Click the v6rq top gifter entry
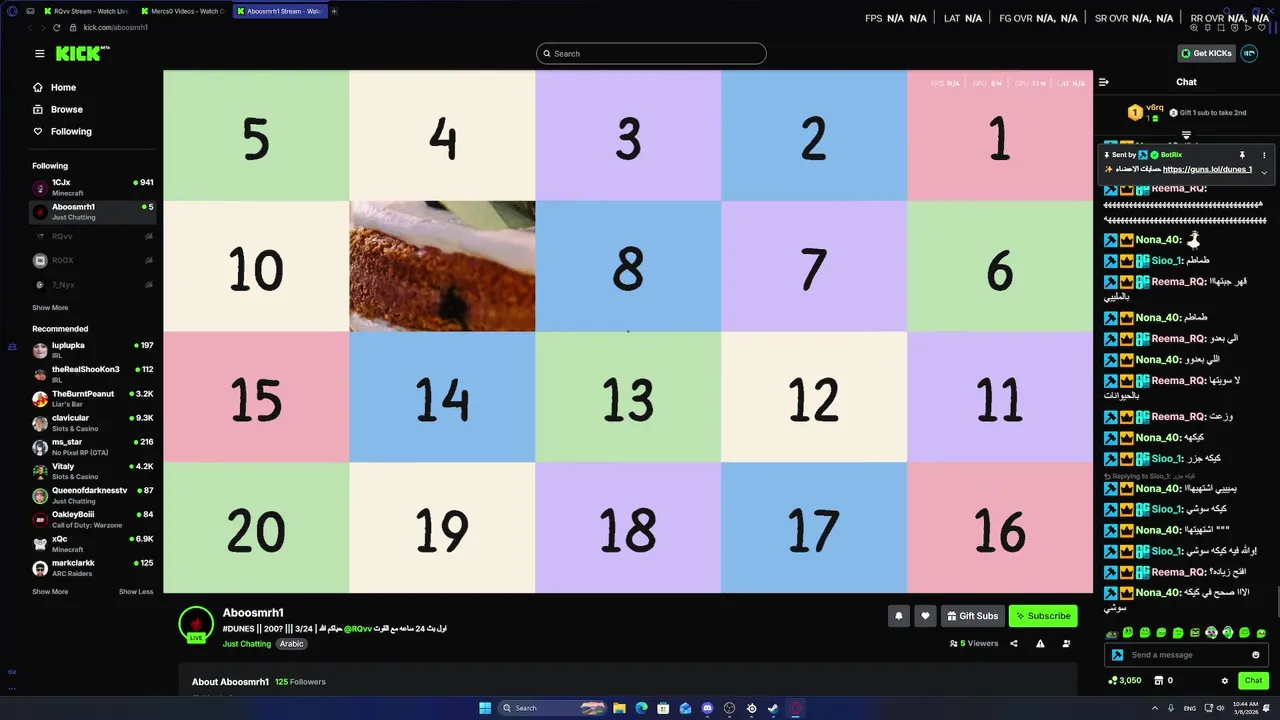Image resolution: width=1280 pixels, height=720 pixels. (1145, 113)
